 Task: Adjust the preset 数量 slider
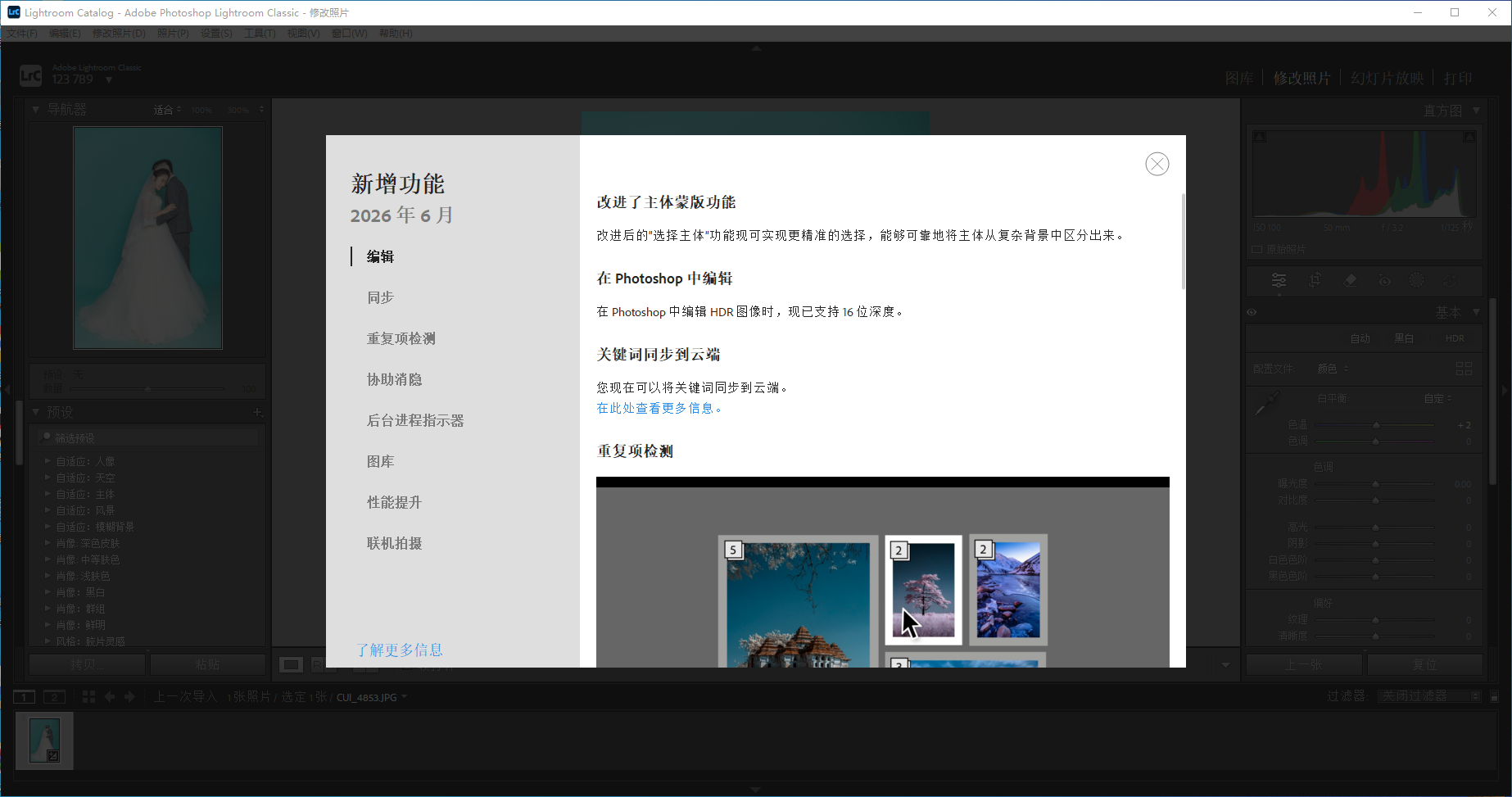tap(147, 388)
